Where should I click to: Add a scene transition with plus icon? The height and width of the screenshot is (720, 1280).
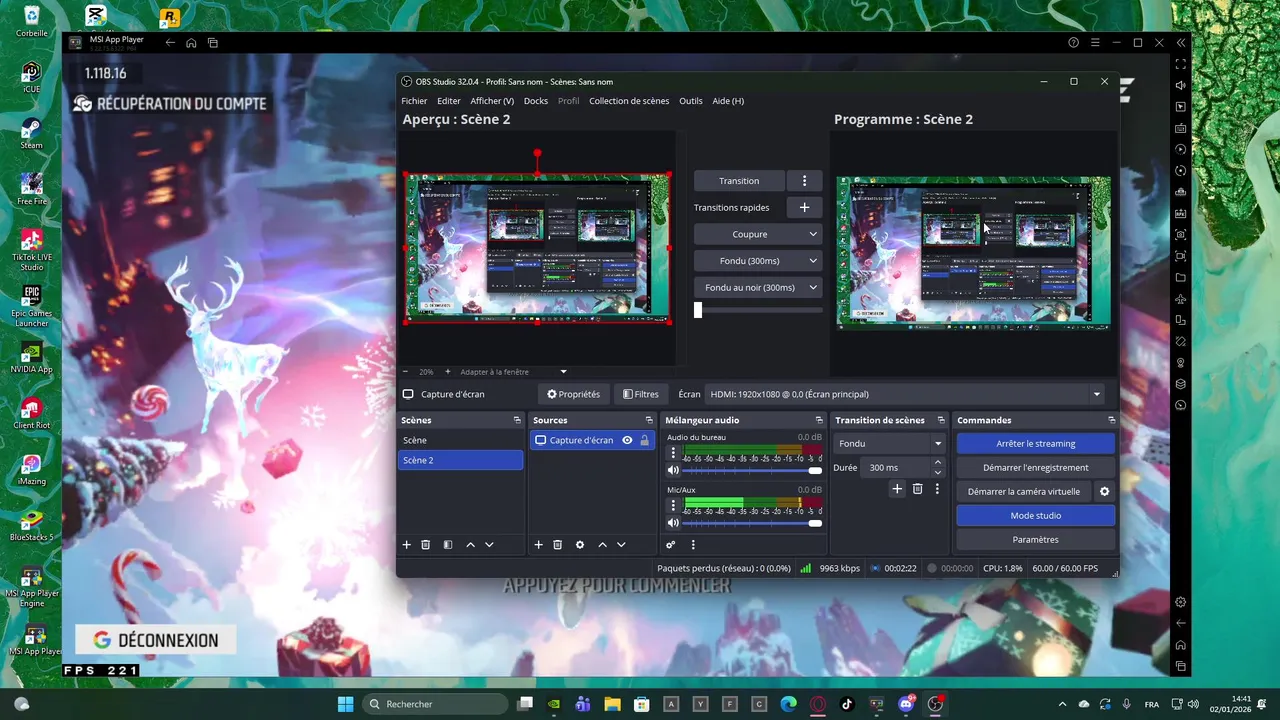pos(897,489)
